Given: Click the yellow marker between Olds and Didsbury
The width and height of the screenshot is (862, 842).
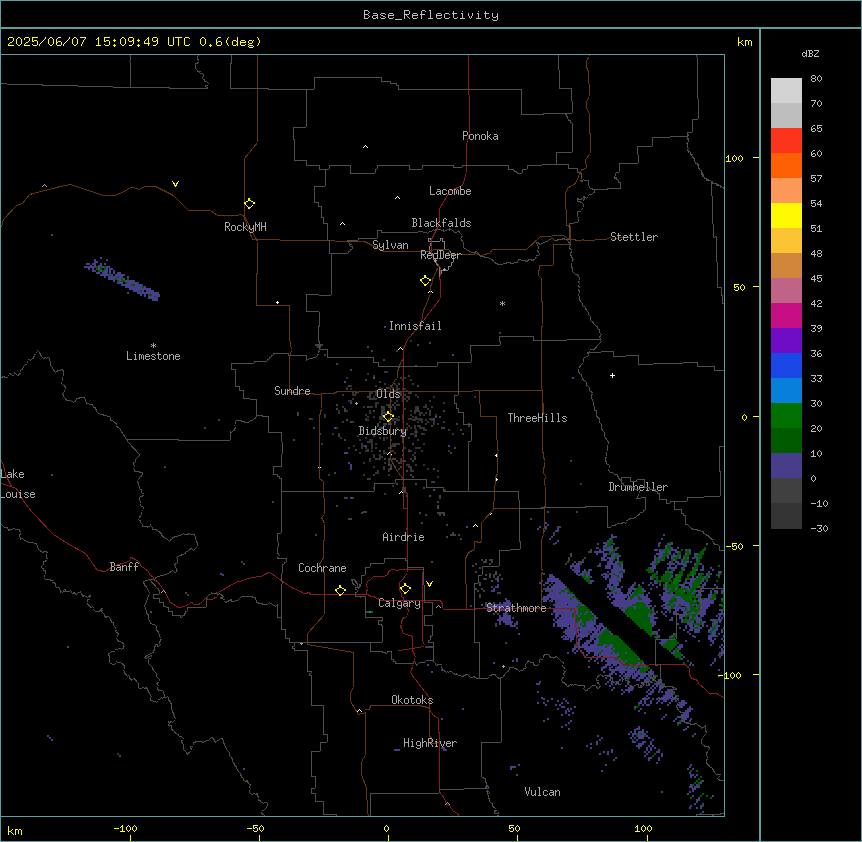Looking at the screenshot, I should [x=388, y=417].
